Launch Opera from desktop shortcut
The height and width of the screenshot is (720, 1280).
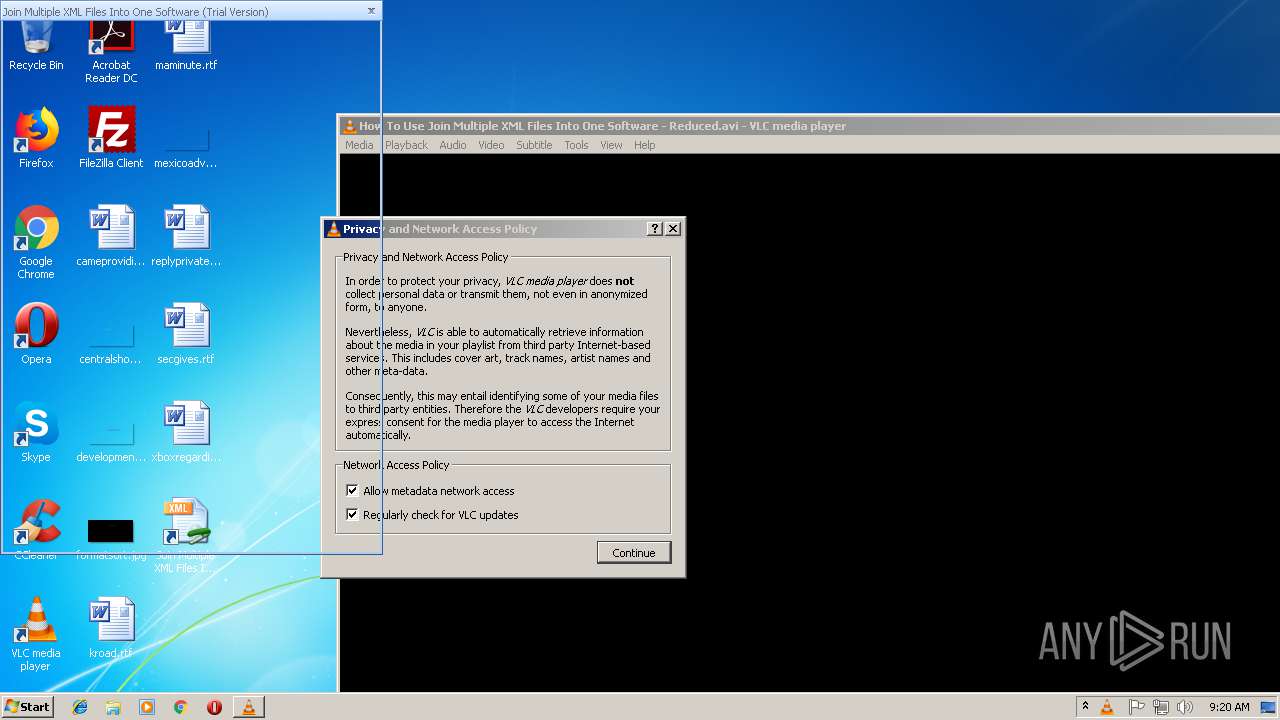pos(36,334)
